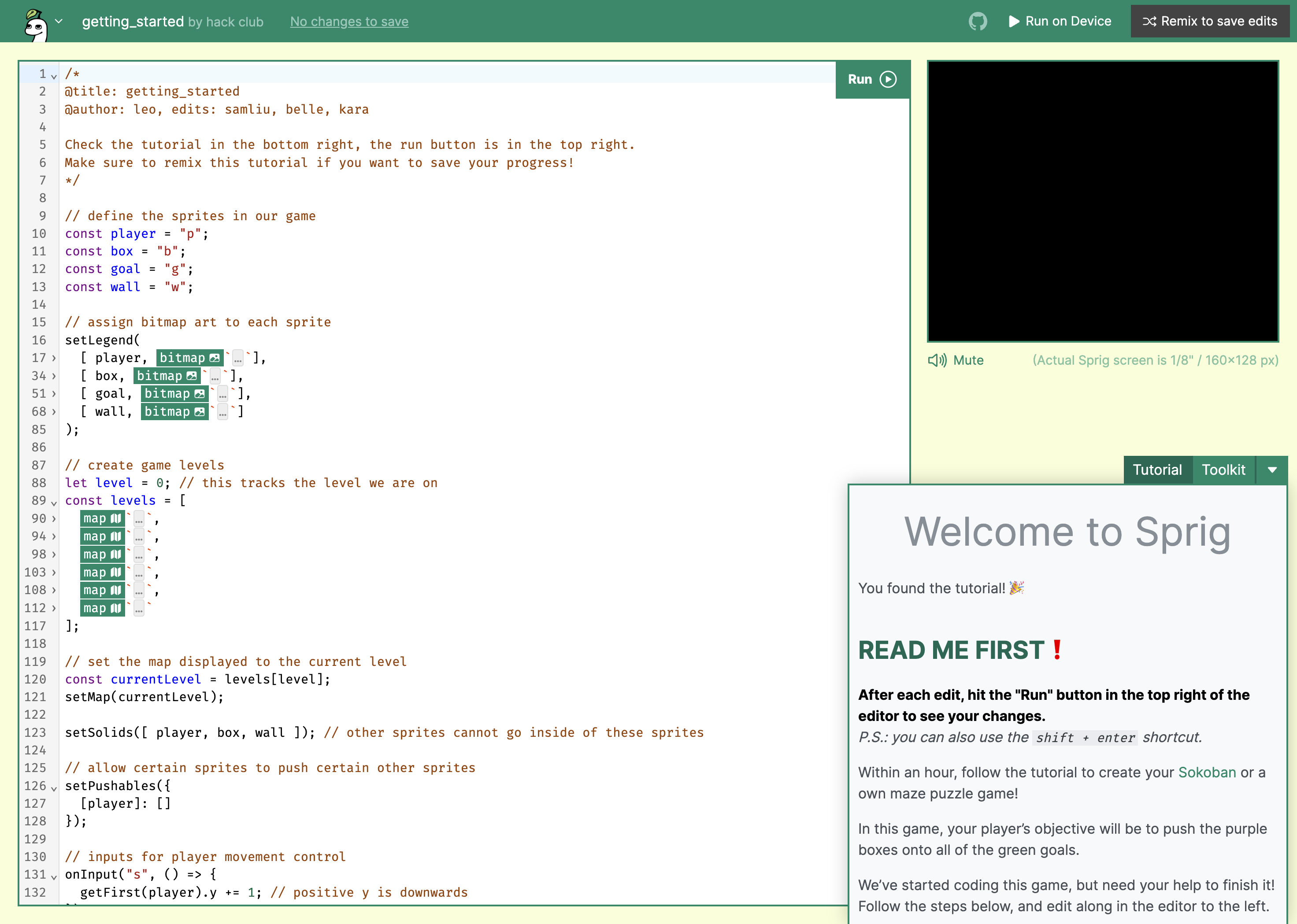Open the goal bitmap editor
This screenshot has width=1297, height=924.
point(174,394)
